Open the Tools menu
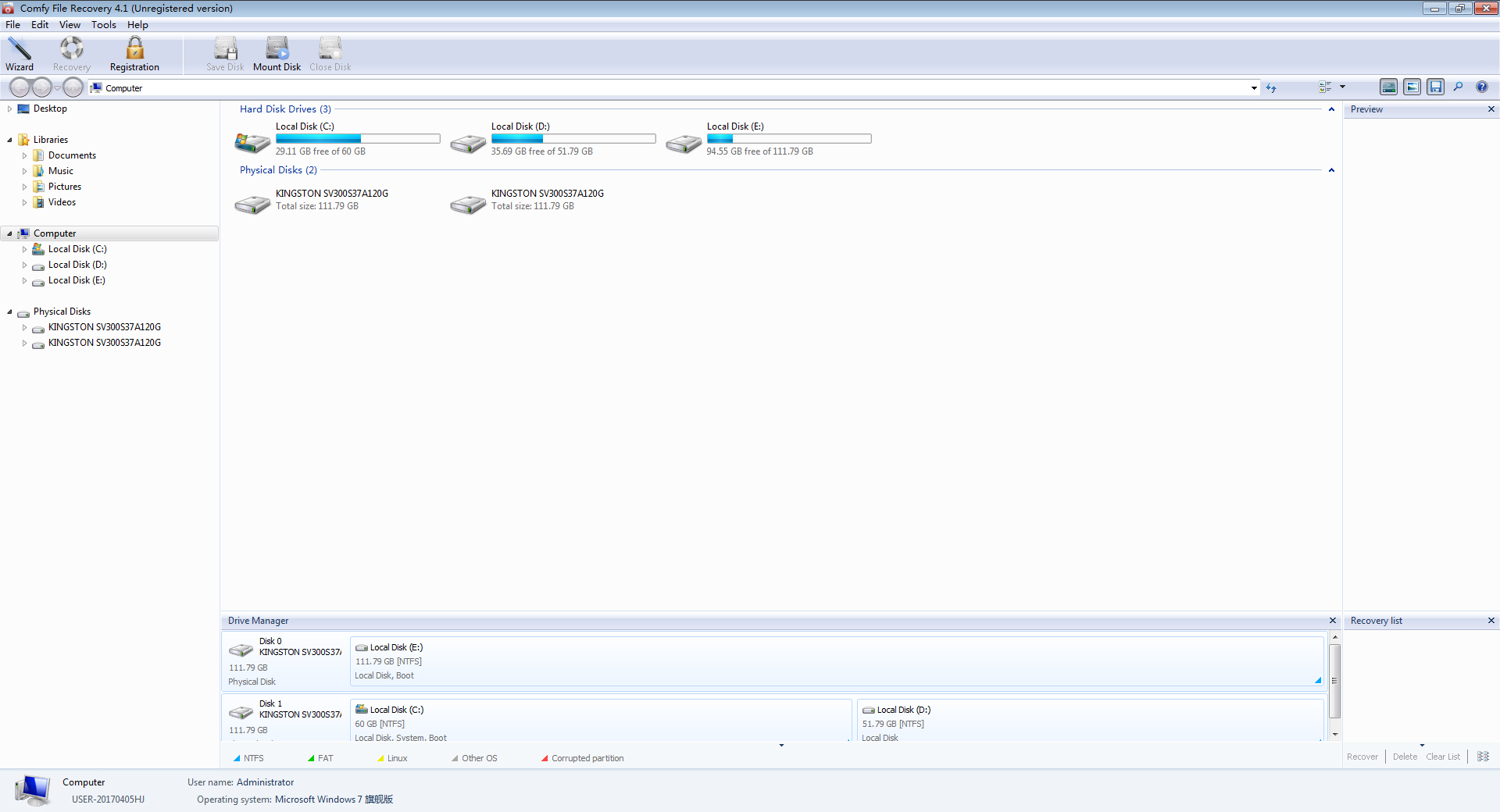 click(x=103, y=25)
